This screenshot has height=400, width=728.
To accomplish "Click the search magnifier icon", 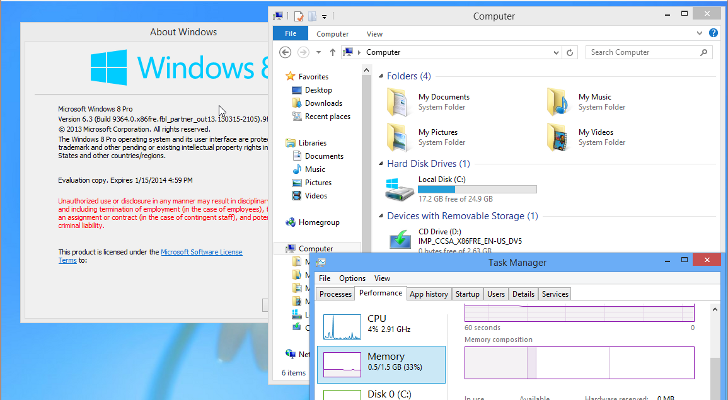I will 704,52.
